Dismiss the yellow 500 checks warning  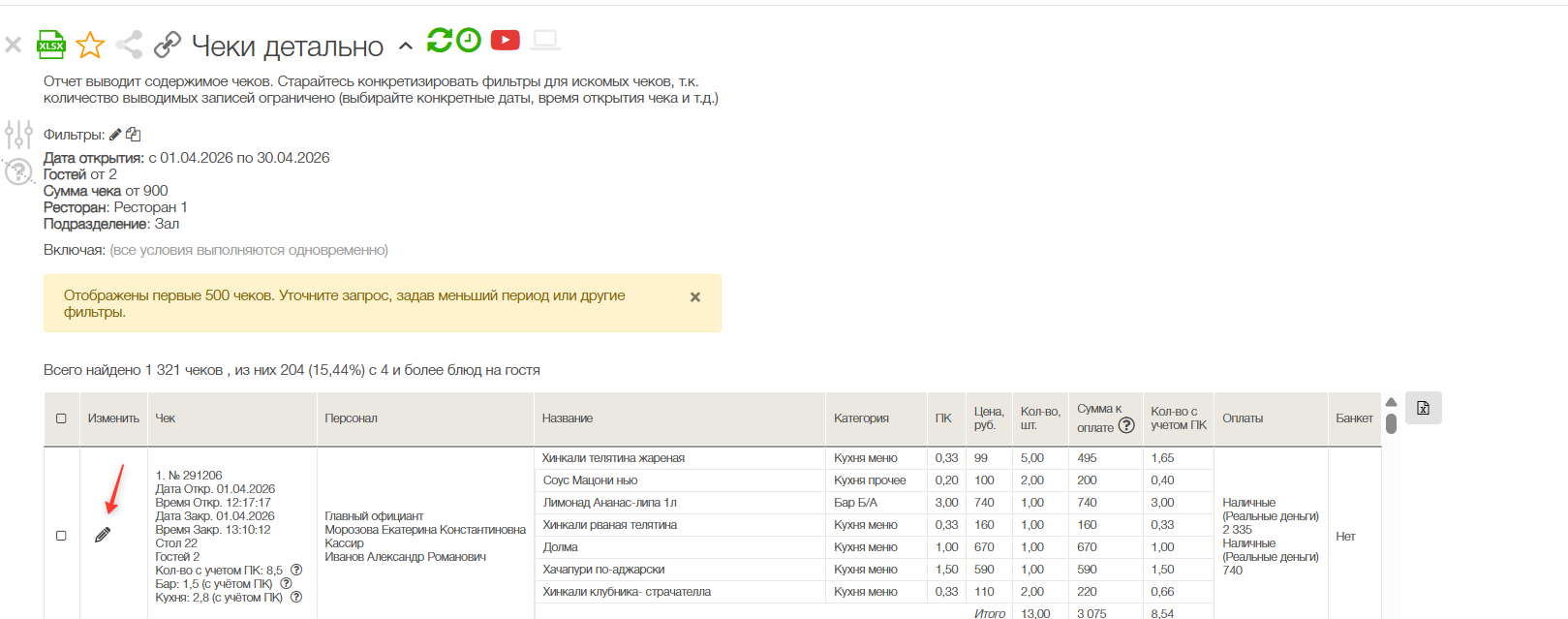click(695, 297)
